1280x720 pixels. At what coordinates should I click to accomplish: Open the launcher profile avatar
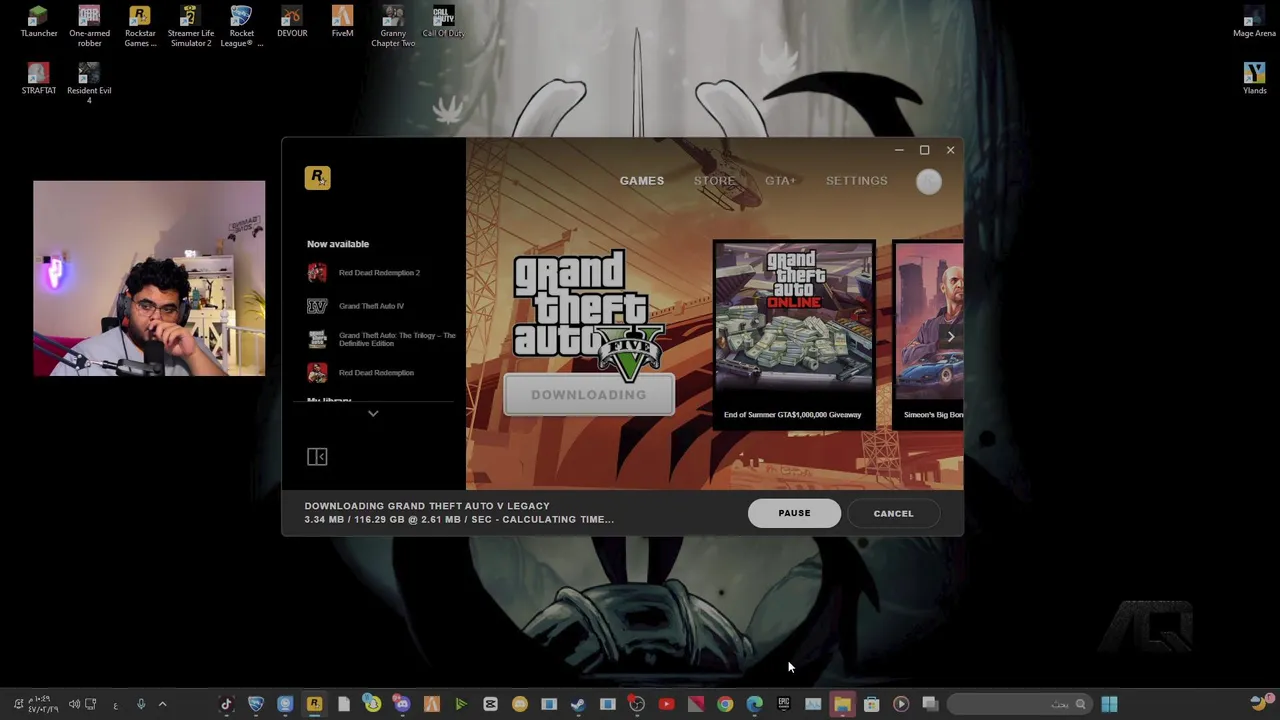coord(929,181)
